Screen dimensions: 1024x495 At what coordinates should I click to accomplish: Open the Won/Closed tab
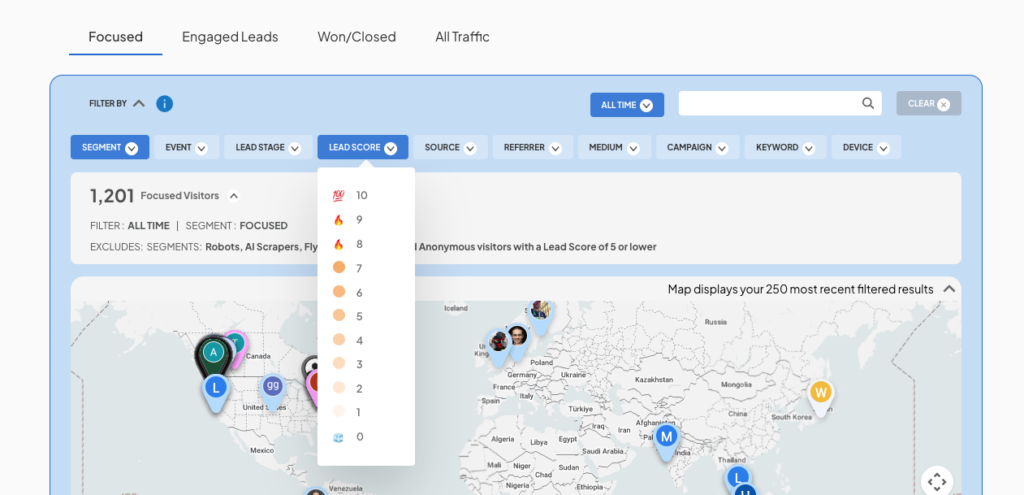tap(357, 37)
